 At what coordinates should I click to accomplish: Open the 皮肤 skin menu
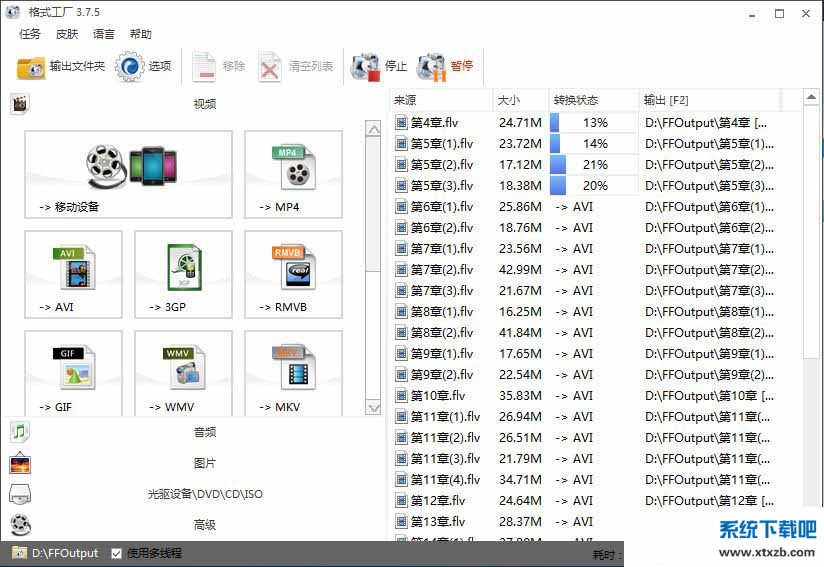click(67, 34)
